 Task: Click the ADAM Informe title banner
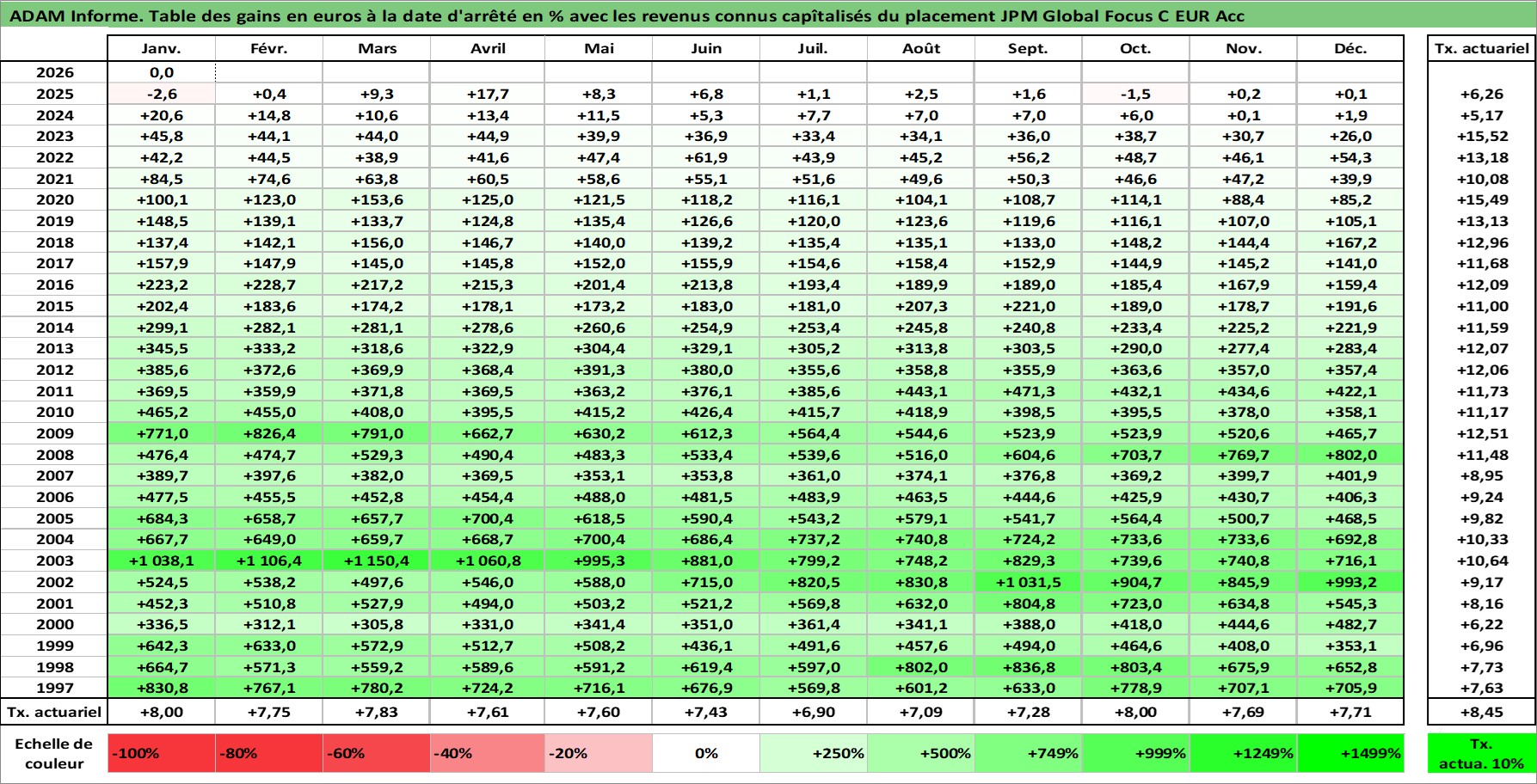pyautogui.click(x=768, y=15)
